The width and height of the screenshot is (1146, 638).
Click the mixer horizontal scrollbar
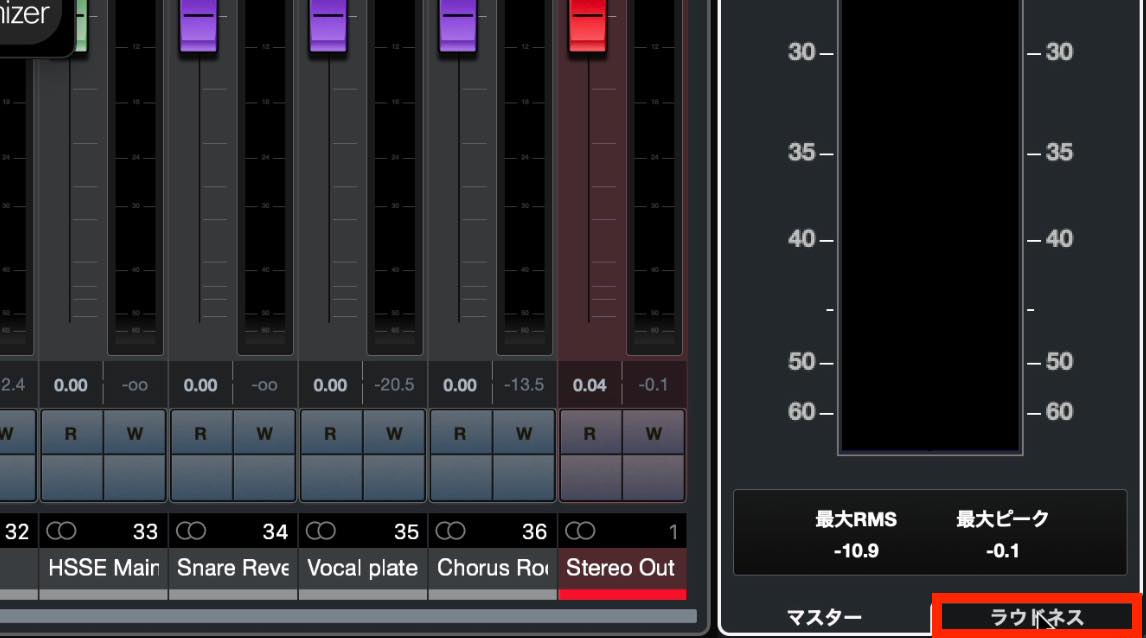(x=348, y=616)
